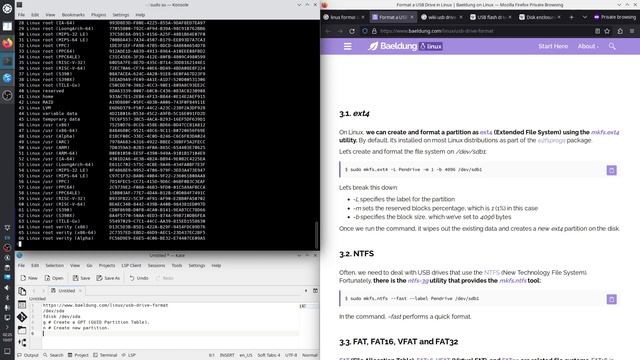This screenshot has width=640, height=360.
Task: Launch Firefox from the dock
Action: point(7,43)
